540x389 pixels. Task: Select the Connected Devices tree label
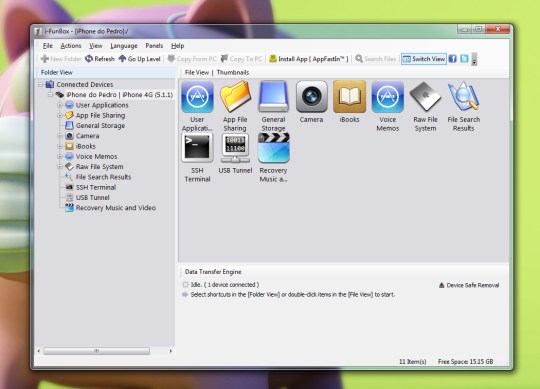85,84
